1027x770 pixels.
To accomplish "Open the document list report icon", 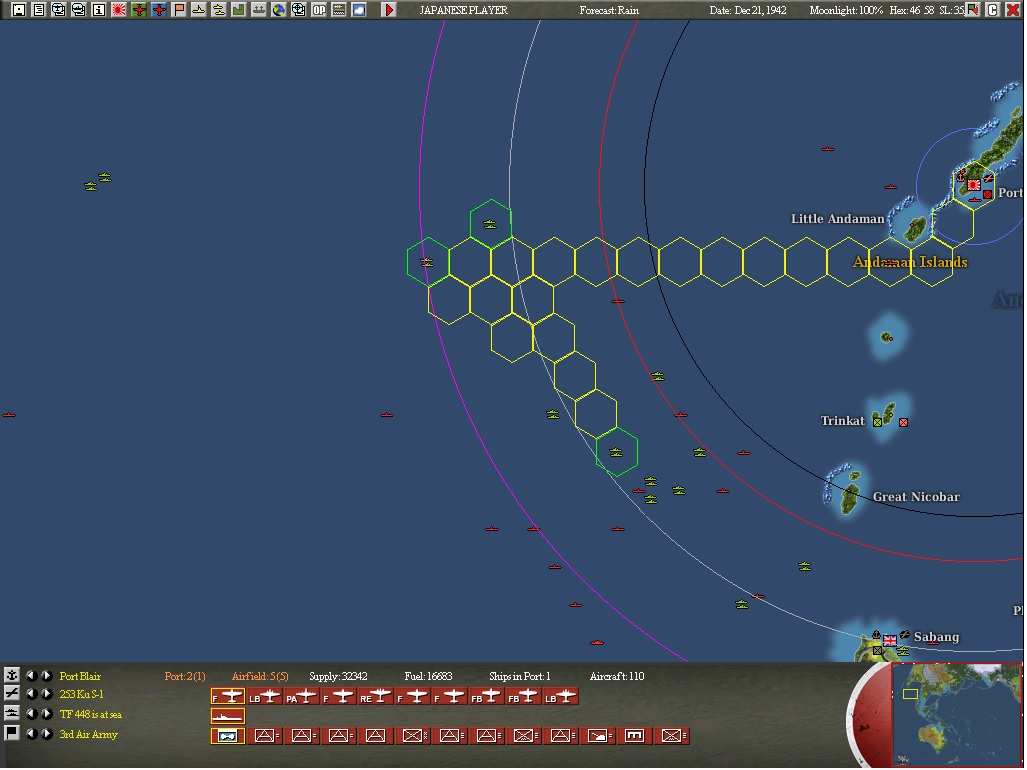I will pyautogui.click(x=39, y=10).
